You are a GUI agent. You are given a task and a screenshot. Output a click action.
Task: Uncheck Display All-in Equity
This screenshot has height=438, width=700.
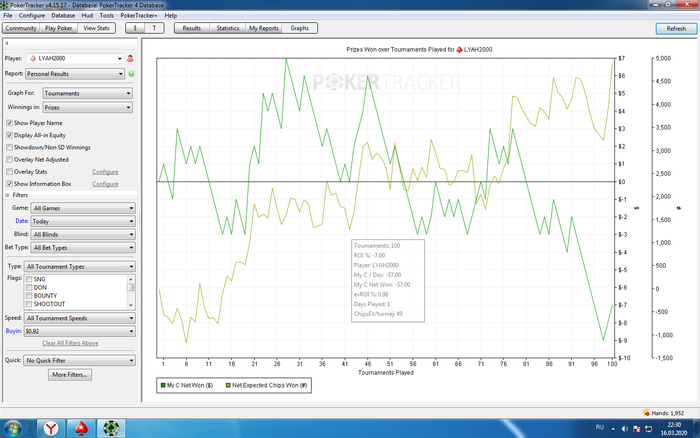click(9, 135)
